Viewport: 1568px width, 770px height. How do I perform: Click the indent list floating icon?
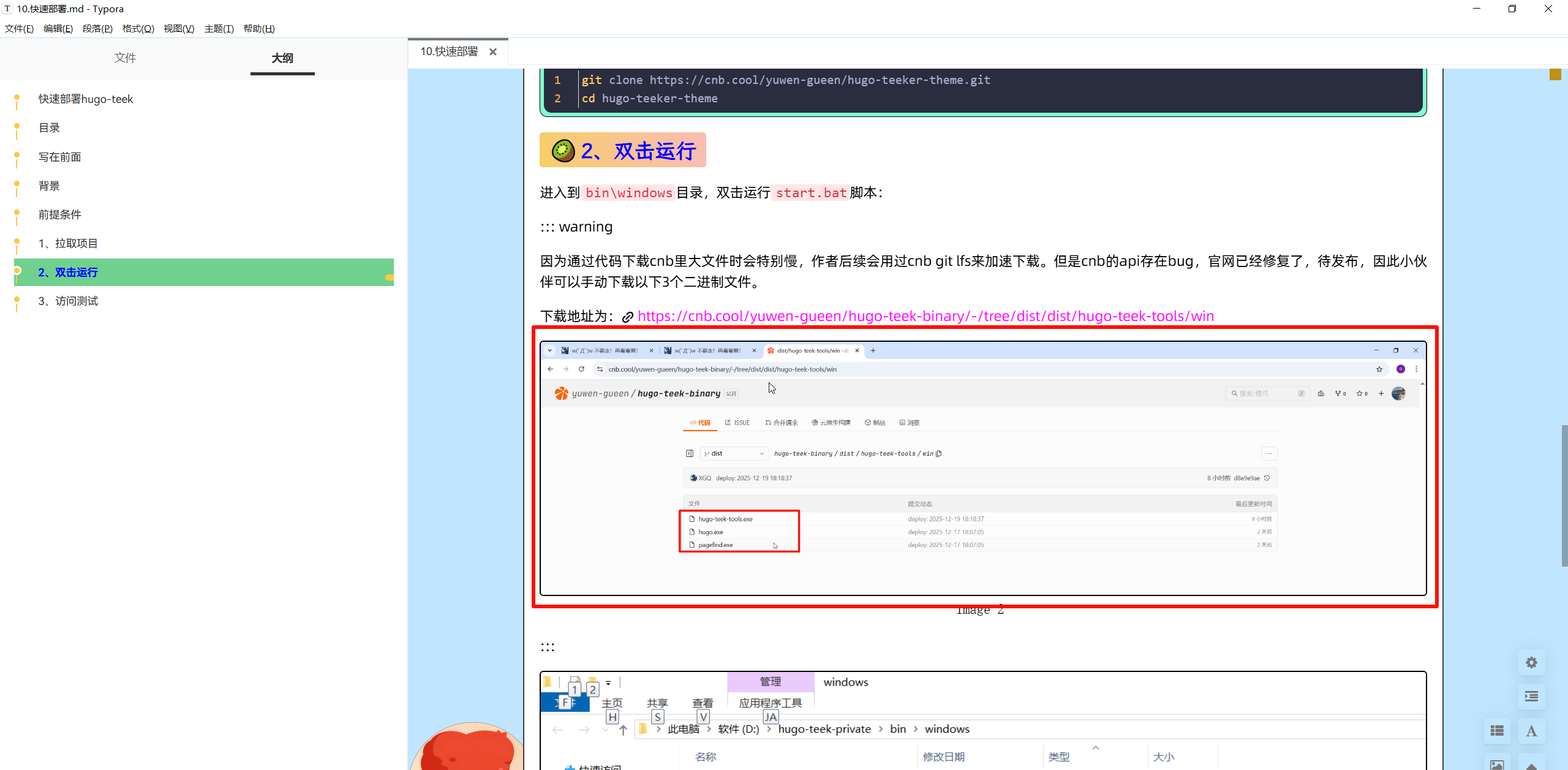pos(1531,696)
